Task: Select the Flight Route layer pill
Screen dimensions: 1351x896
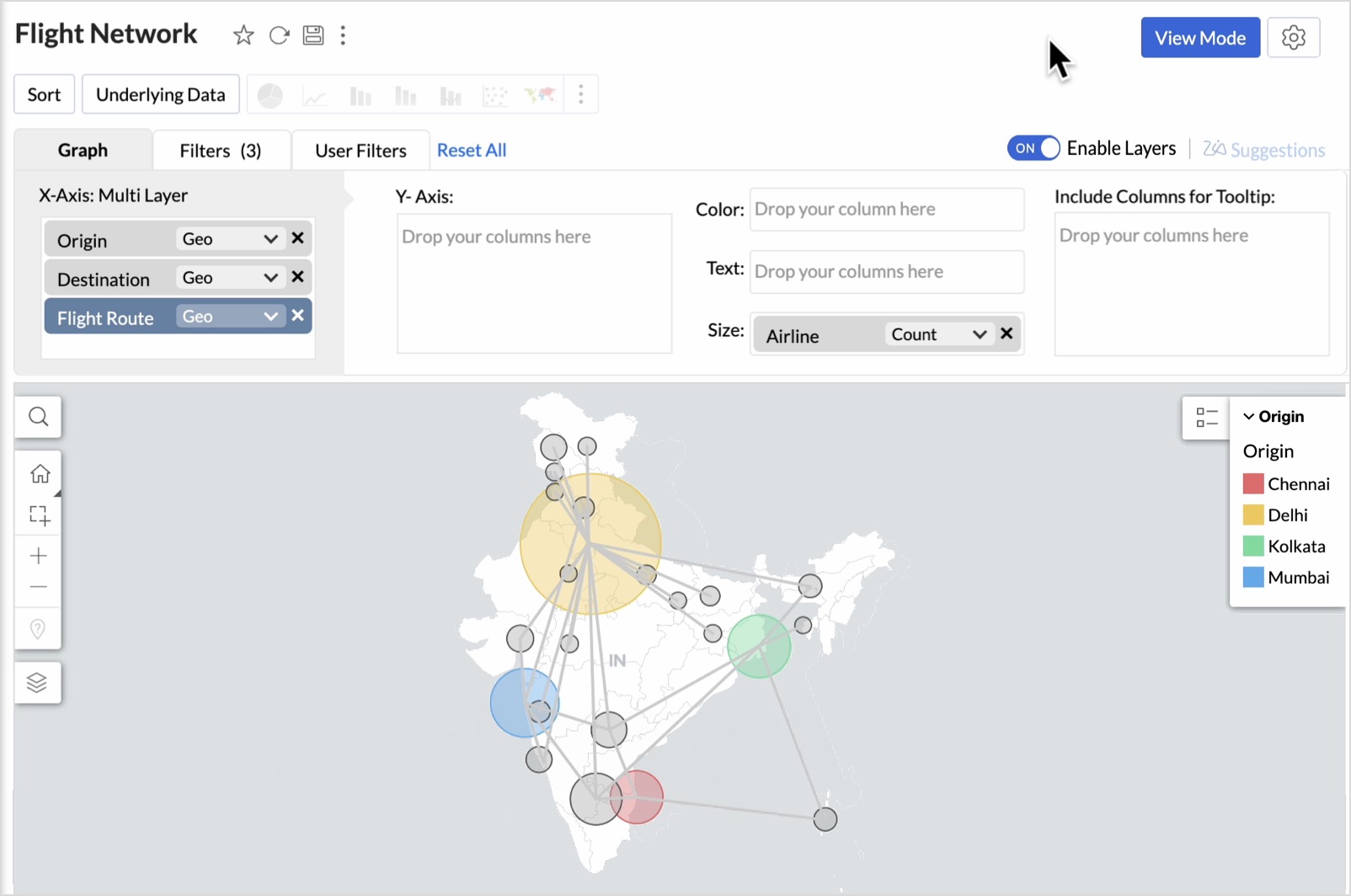Action: coord(109,317)
